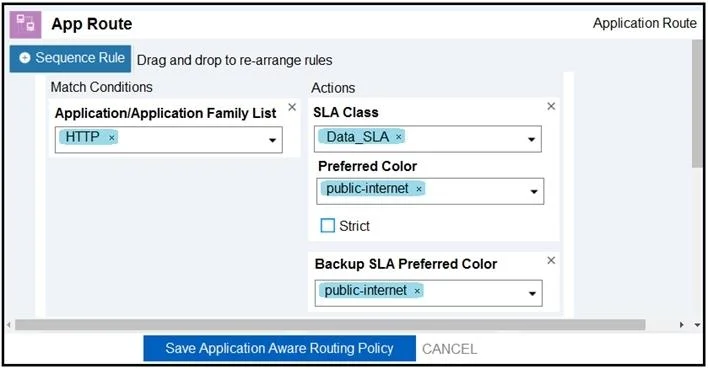Expand the Application Family List dropdown

[x=272, y=140]
